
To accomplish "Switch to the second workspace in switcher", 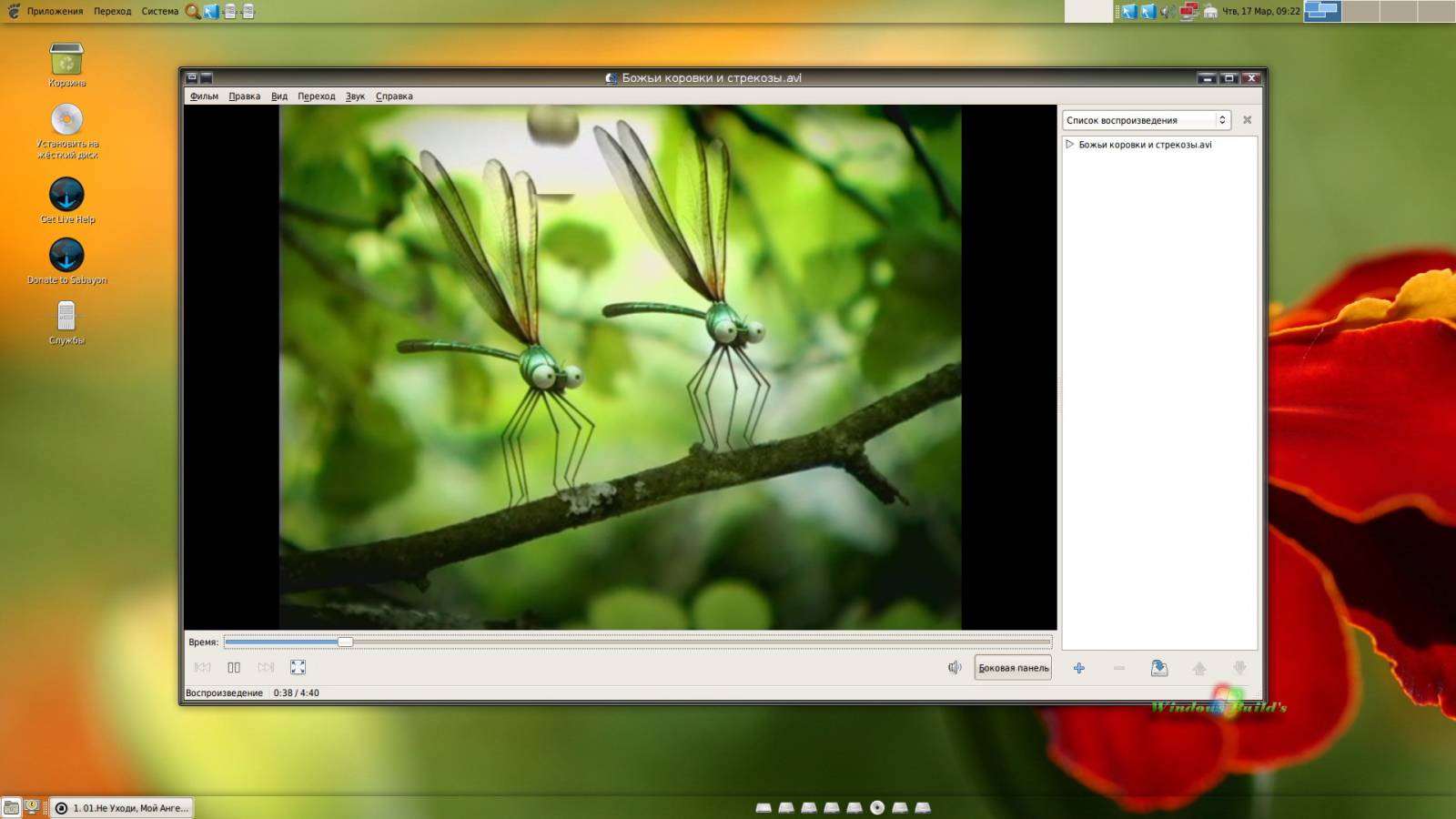I will point(1360,11).
